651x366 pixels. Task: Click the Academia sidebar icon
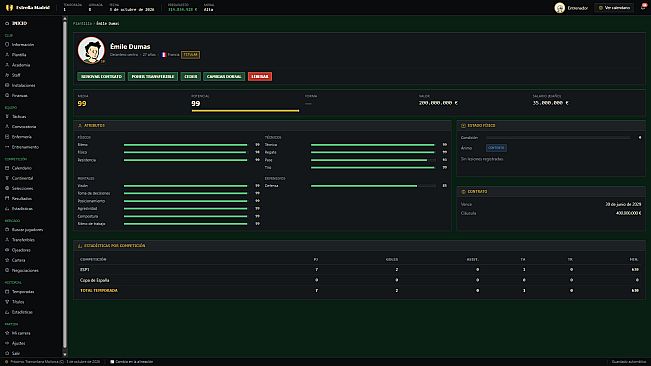point(7,65)
